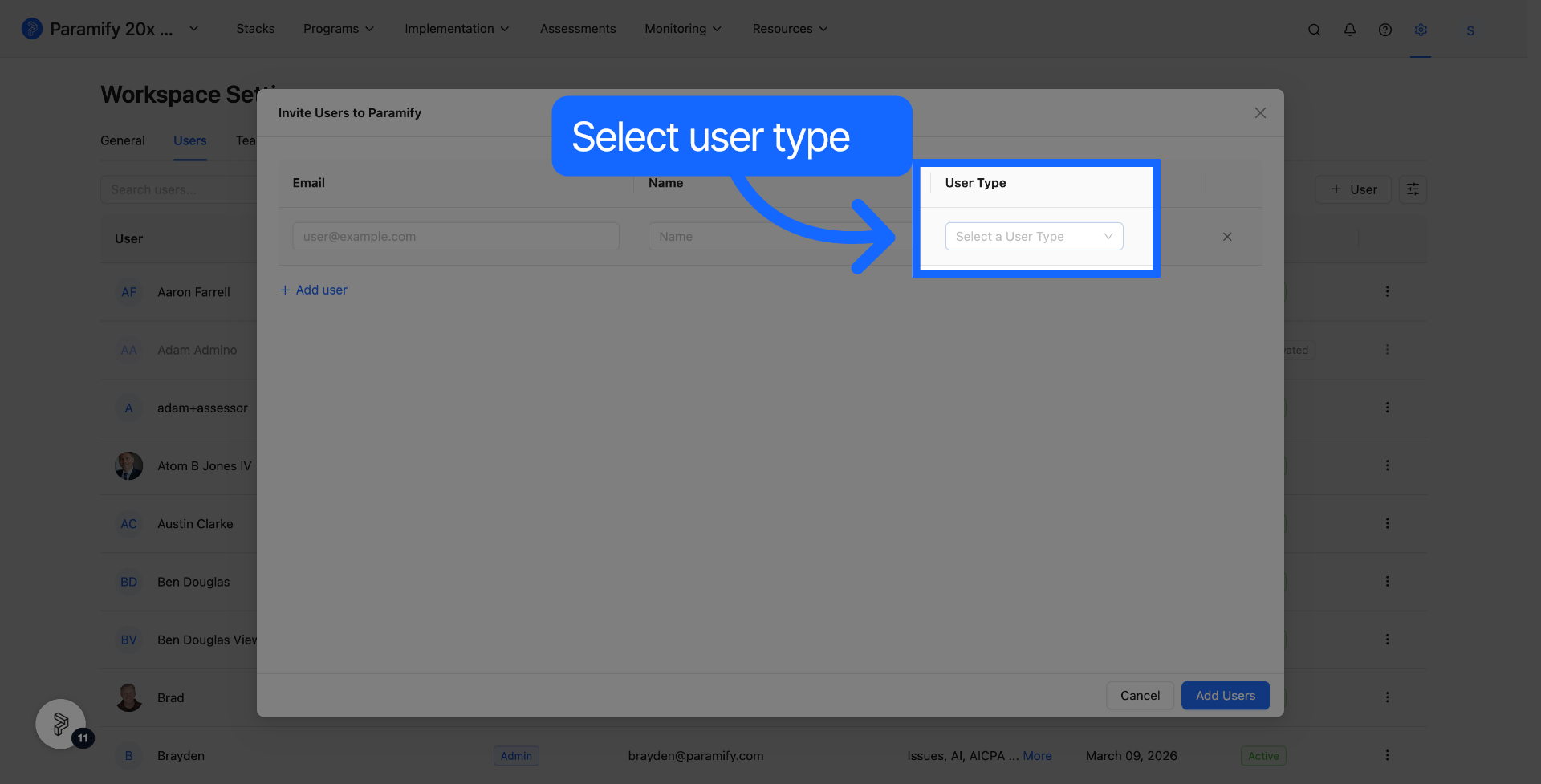Expand the Resources menu
Image resolution: width=1541 pixels, height=784 pixels.
790,29
